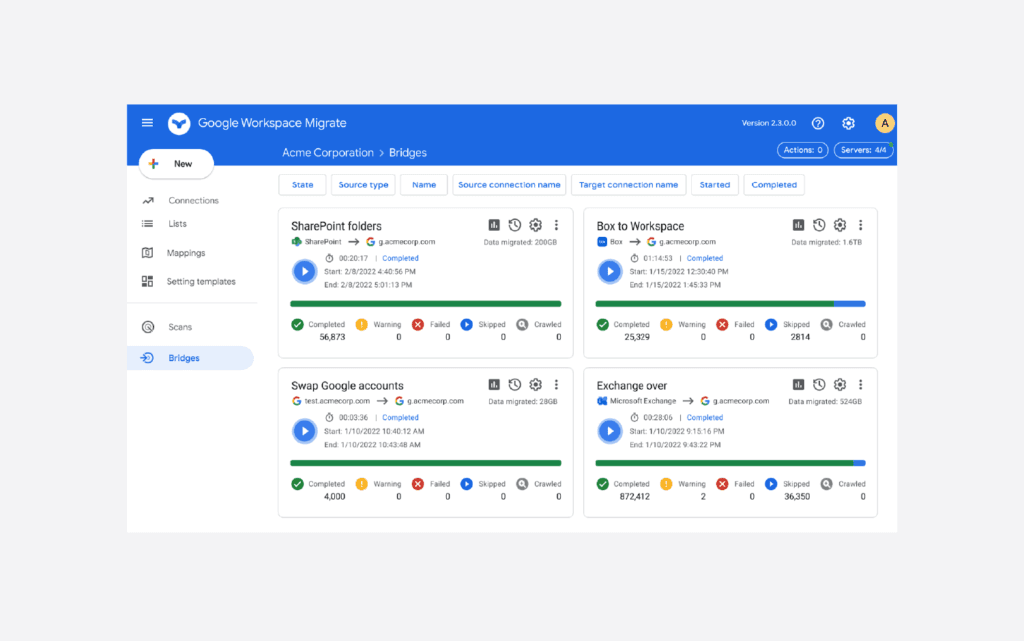
Task: Start the Box to Workspace bridge play button
Action: 610,272
